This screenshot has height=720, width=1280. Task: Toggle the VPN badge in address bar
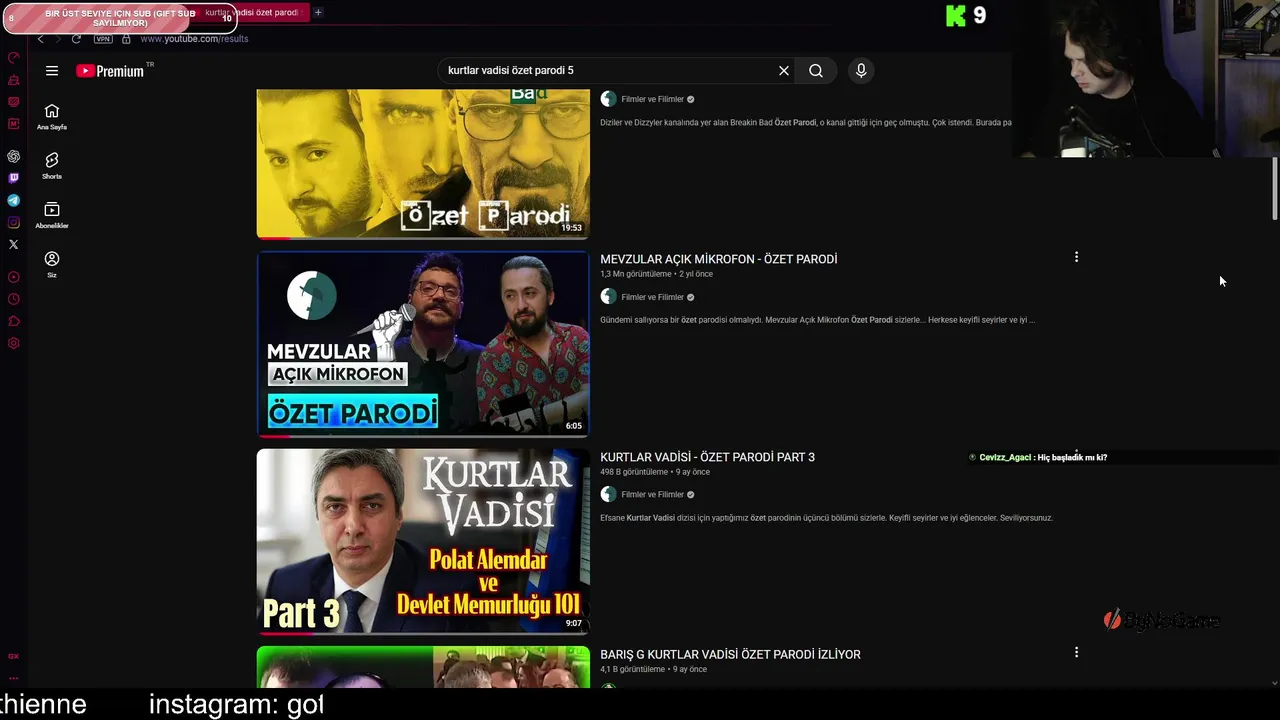pyautogui.click(x=103, y=39)
